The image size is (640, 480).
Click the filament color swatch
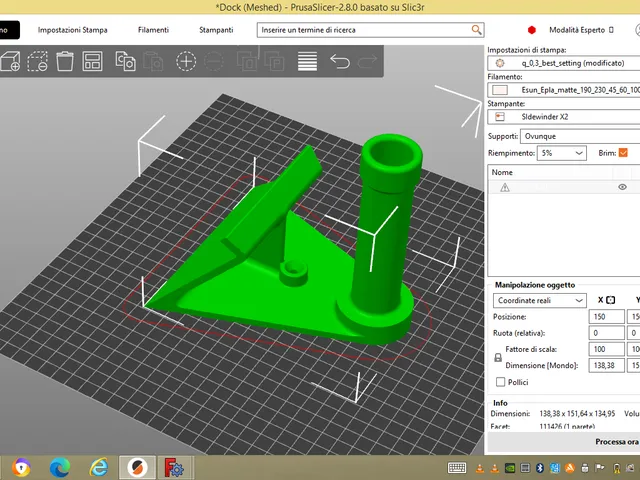coord(500,90)
